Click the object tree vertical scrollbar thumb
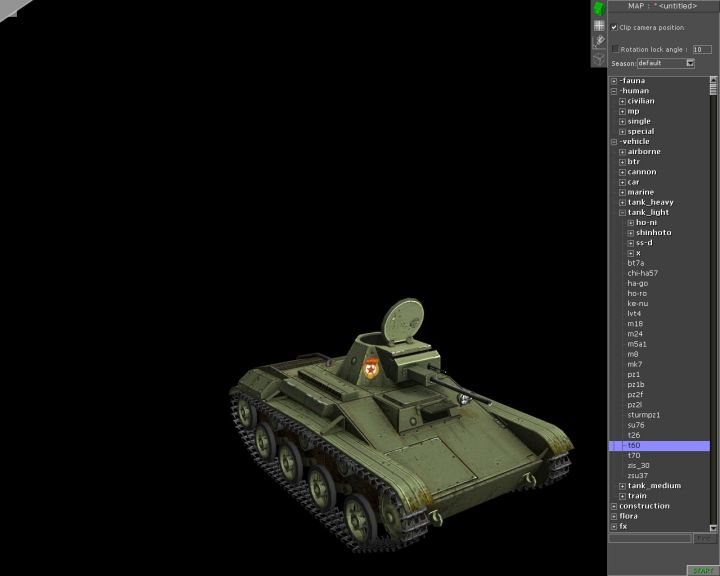Viewport: 720px width, 576px height. [714, 90]
